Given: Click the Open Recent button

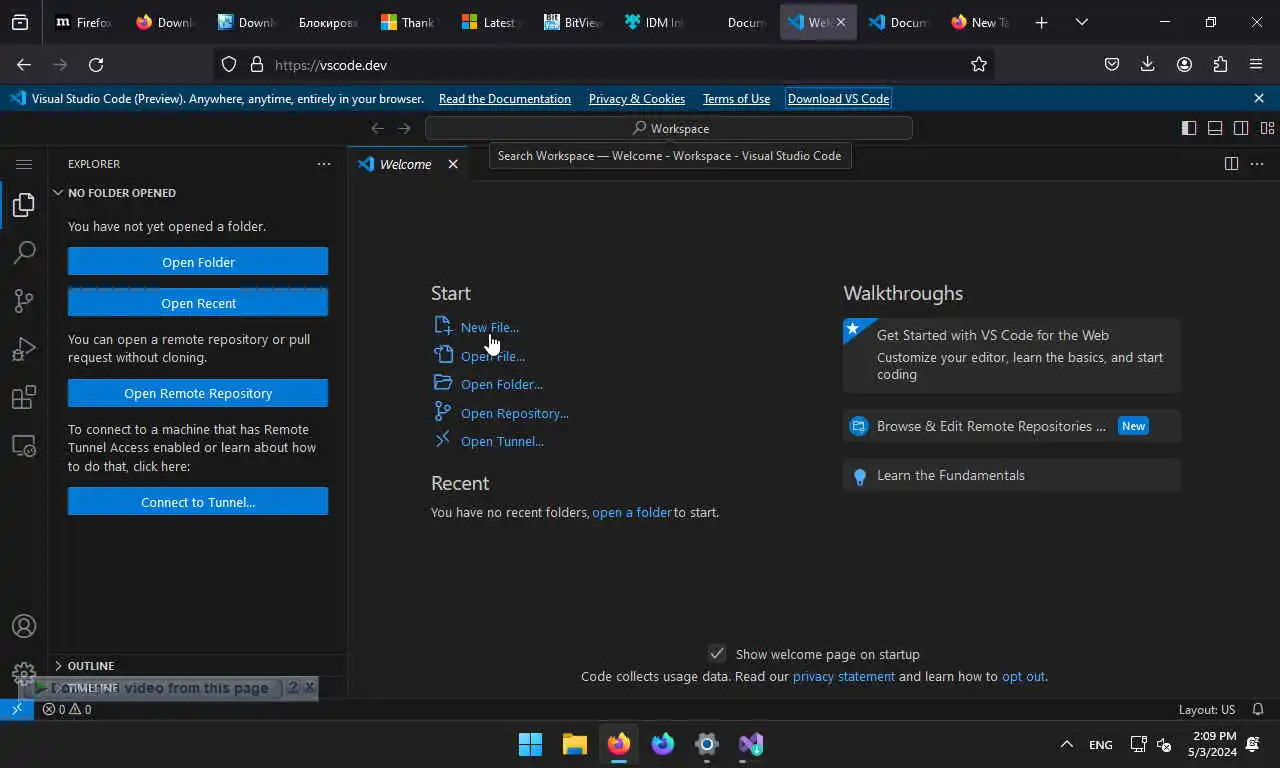Looking at the screenshot, I should coord(198,303).
